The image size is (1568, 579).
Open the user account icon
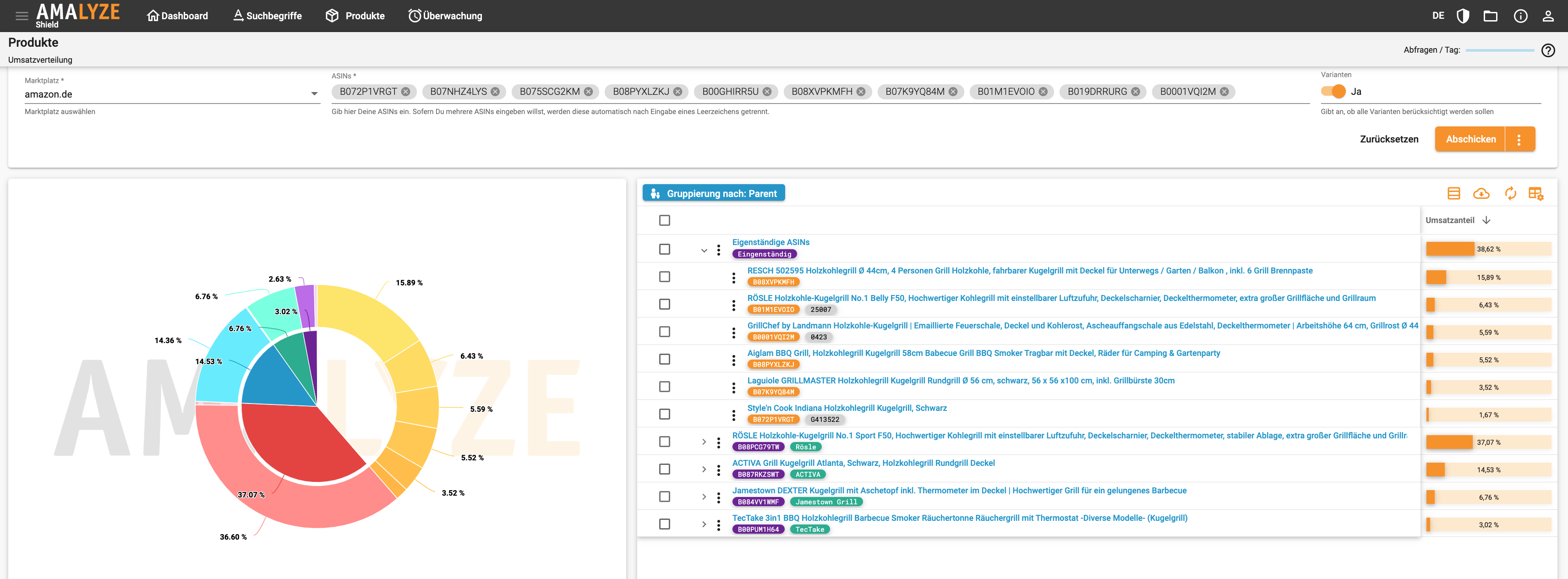[1548, 16]
